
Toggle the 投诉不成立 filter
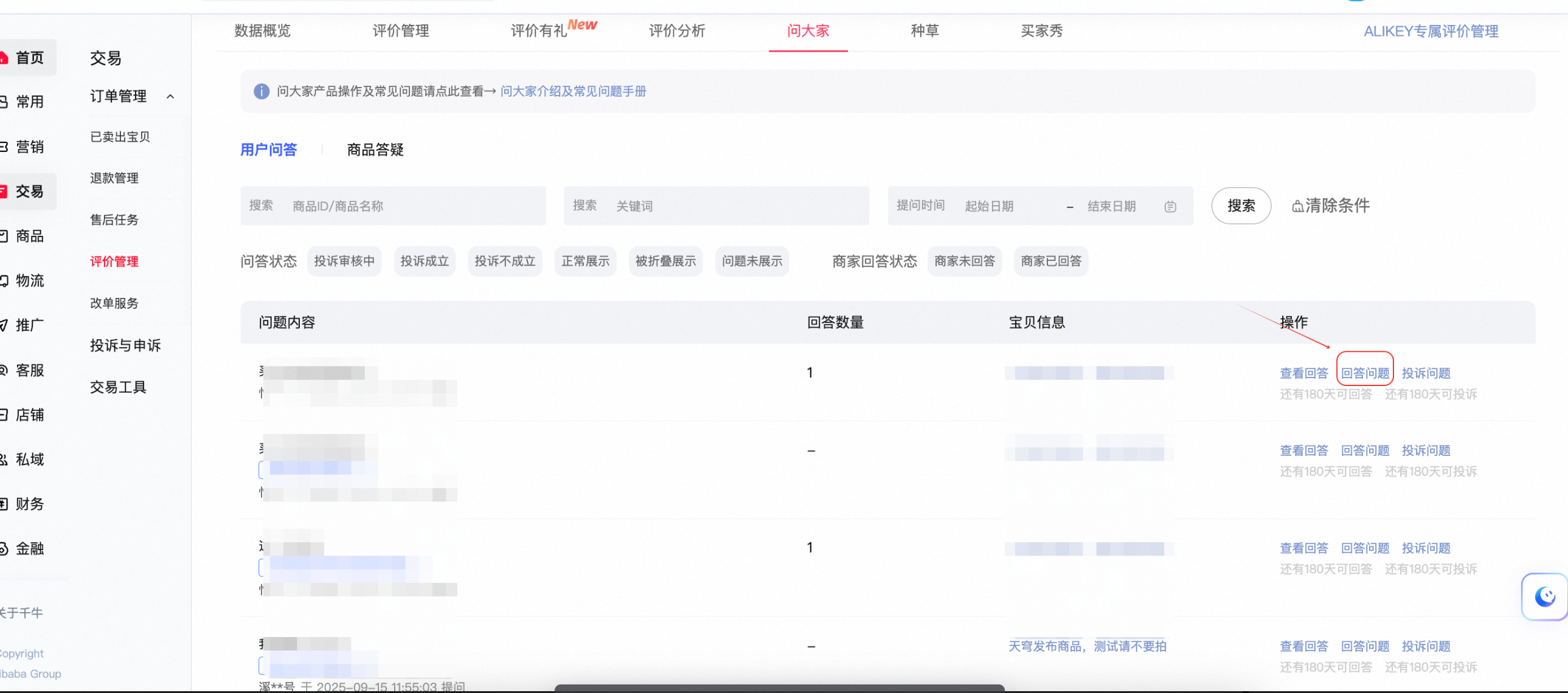(505, 261)
